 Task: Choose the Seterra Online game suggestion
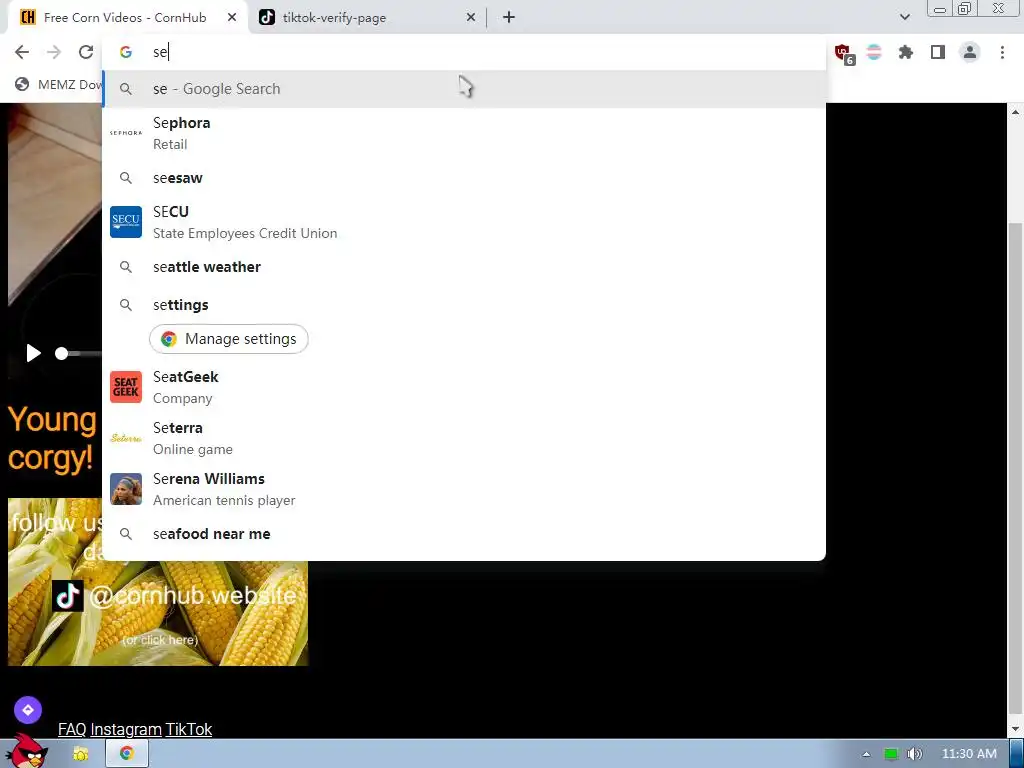pos(464,438)
